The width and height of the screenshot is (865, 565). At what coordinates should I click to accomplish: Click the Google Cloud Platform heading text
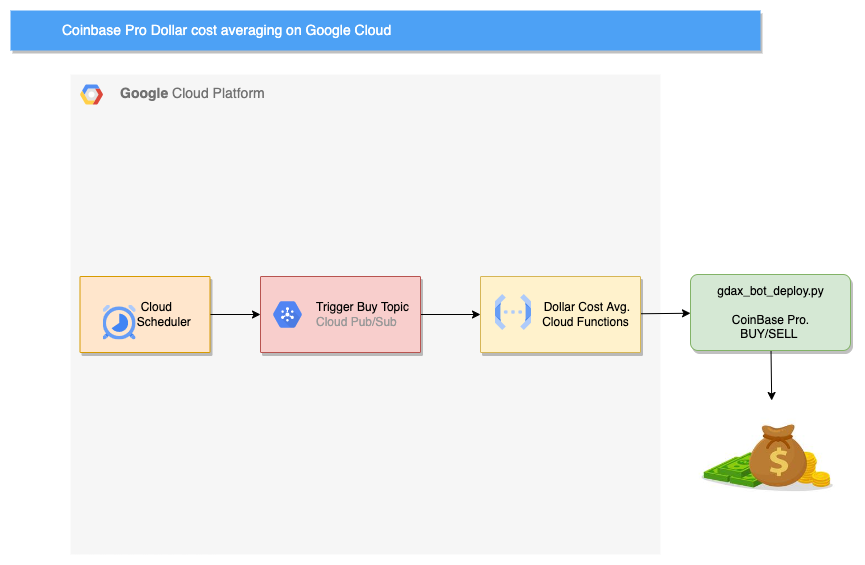(x=192, y=93)
